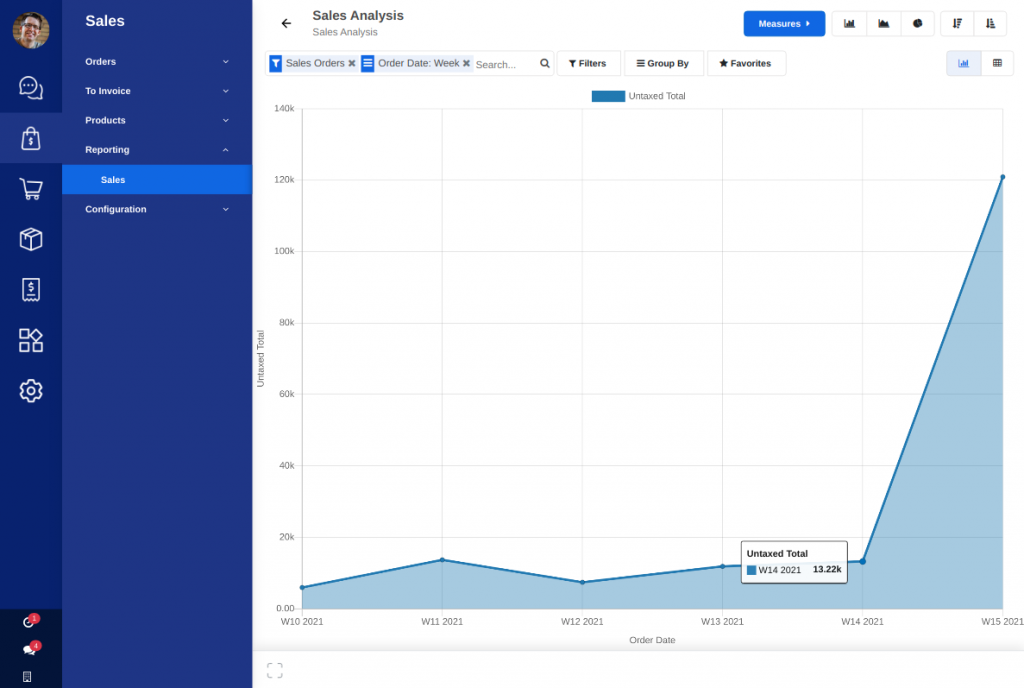Sort chart data in descending order
Screen dimensions: 1024x688
pyautogui.click(x=957, y=23)
